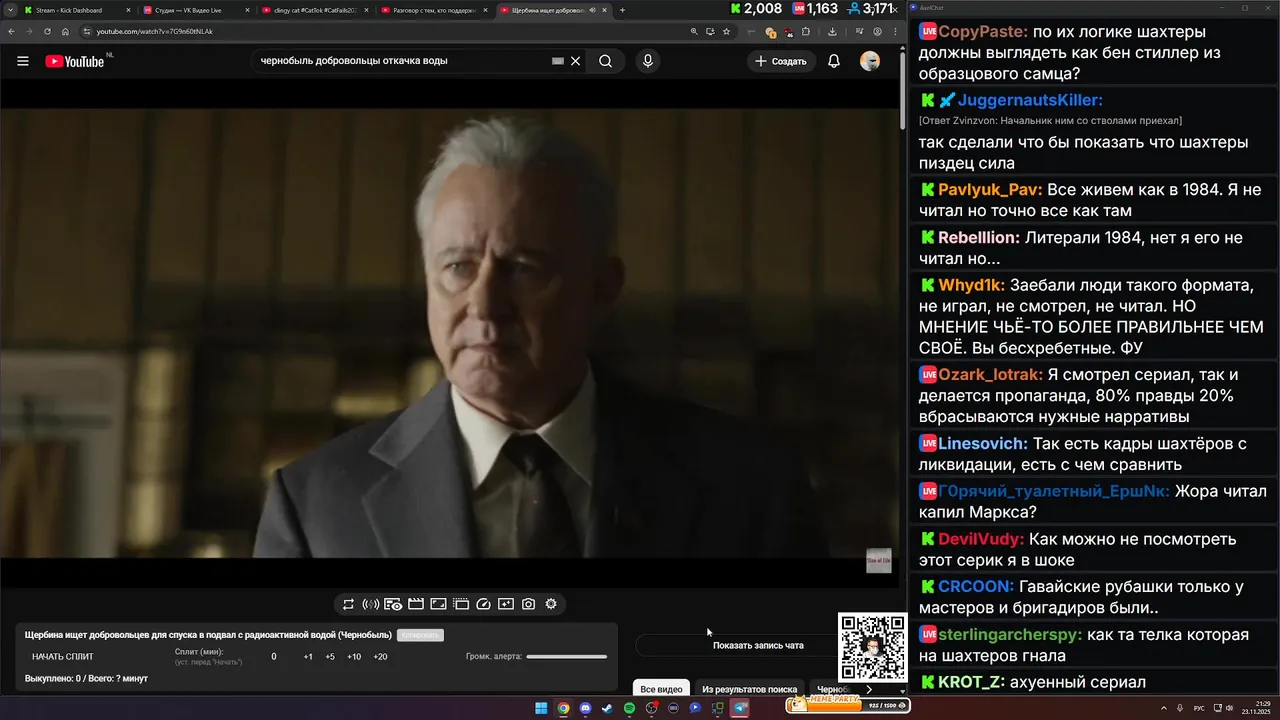Take a screenshot with the camera icon
This screenshot has width=1280, height=720.
coord(528,604)
